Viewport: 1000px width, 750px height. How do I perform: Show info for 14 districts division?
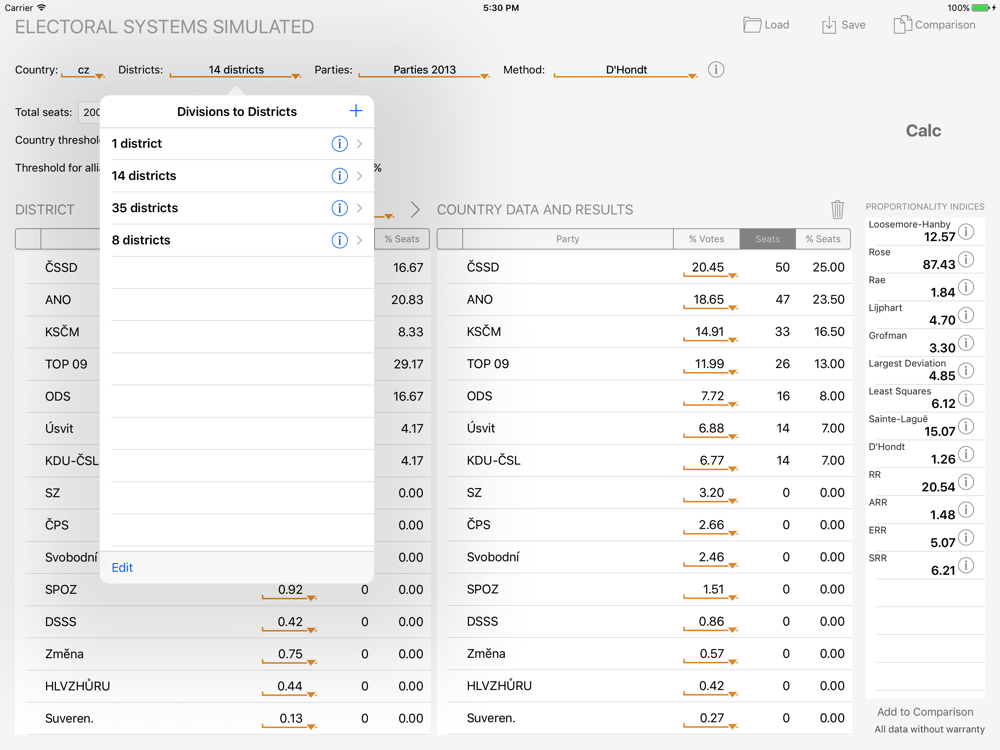coord(339,176)
